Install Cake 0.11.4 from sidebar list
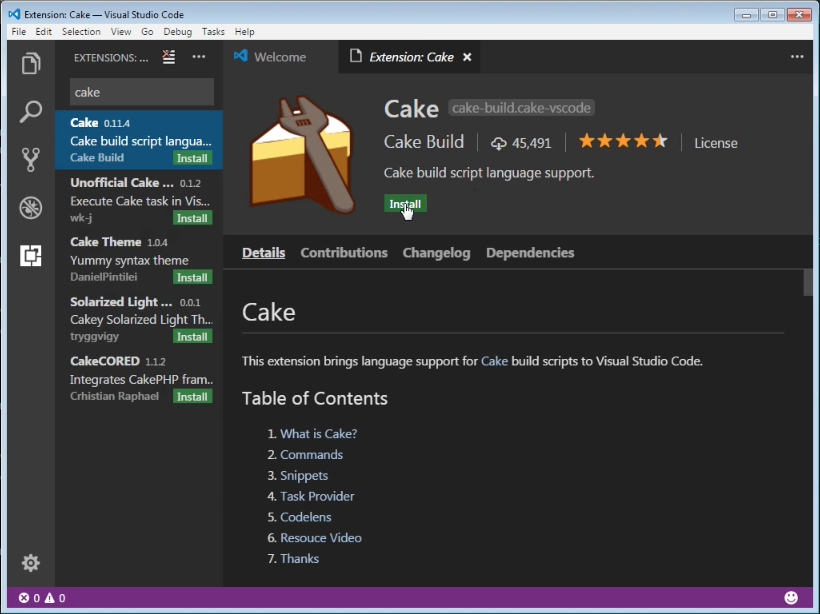The width and height of the screenshot is (820, 614). [x=192, y=158]
